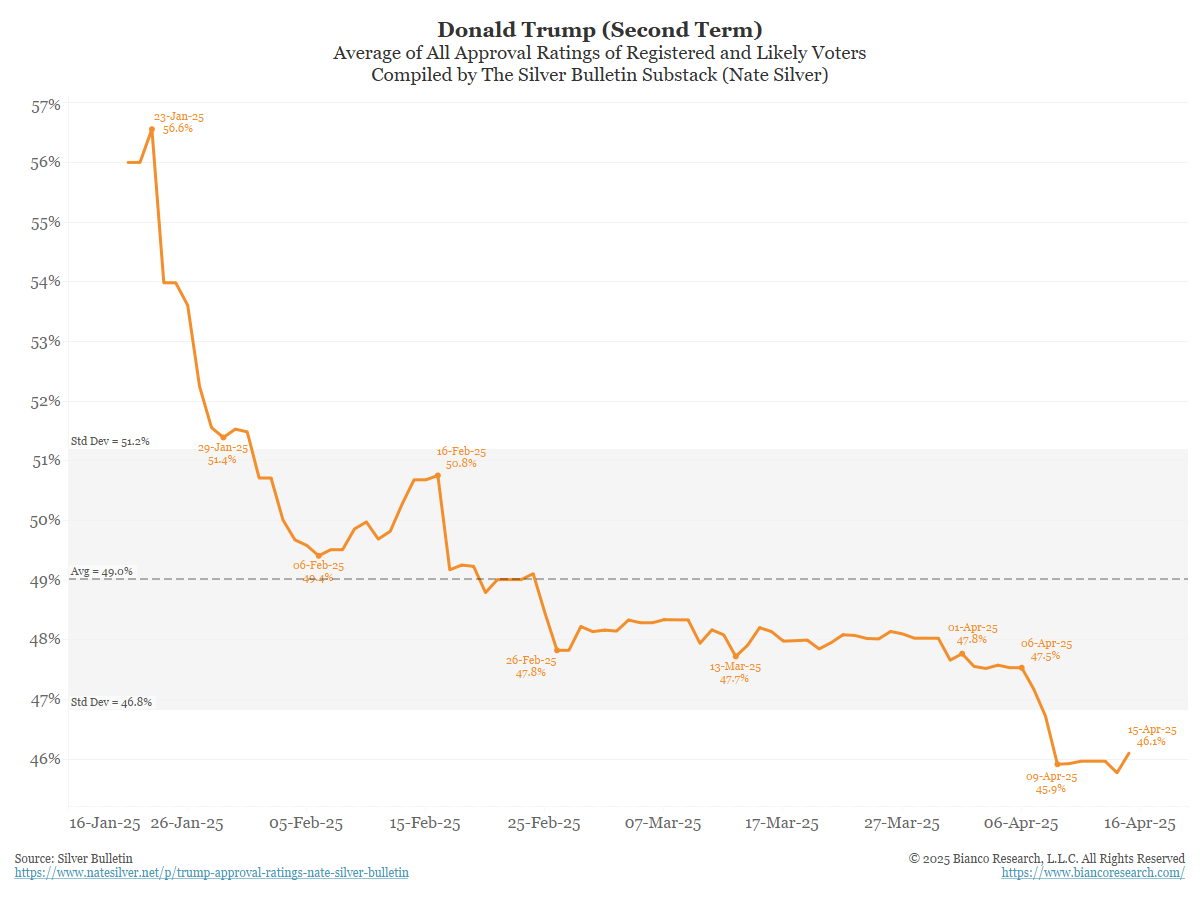The width and height of the screenshot is (1200, 900).
Task: Click the 06-Feb-25 data point marker
Action: click(319, 556)
